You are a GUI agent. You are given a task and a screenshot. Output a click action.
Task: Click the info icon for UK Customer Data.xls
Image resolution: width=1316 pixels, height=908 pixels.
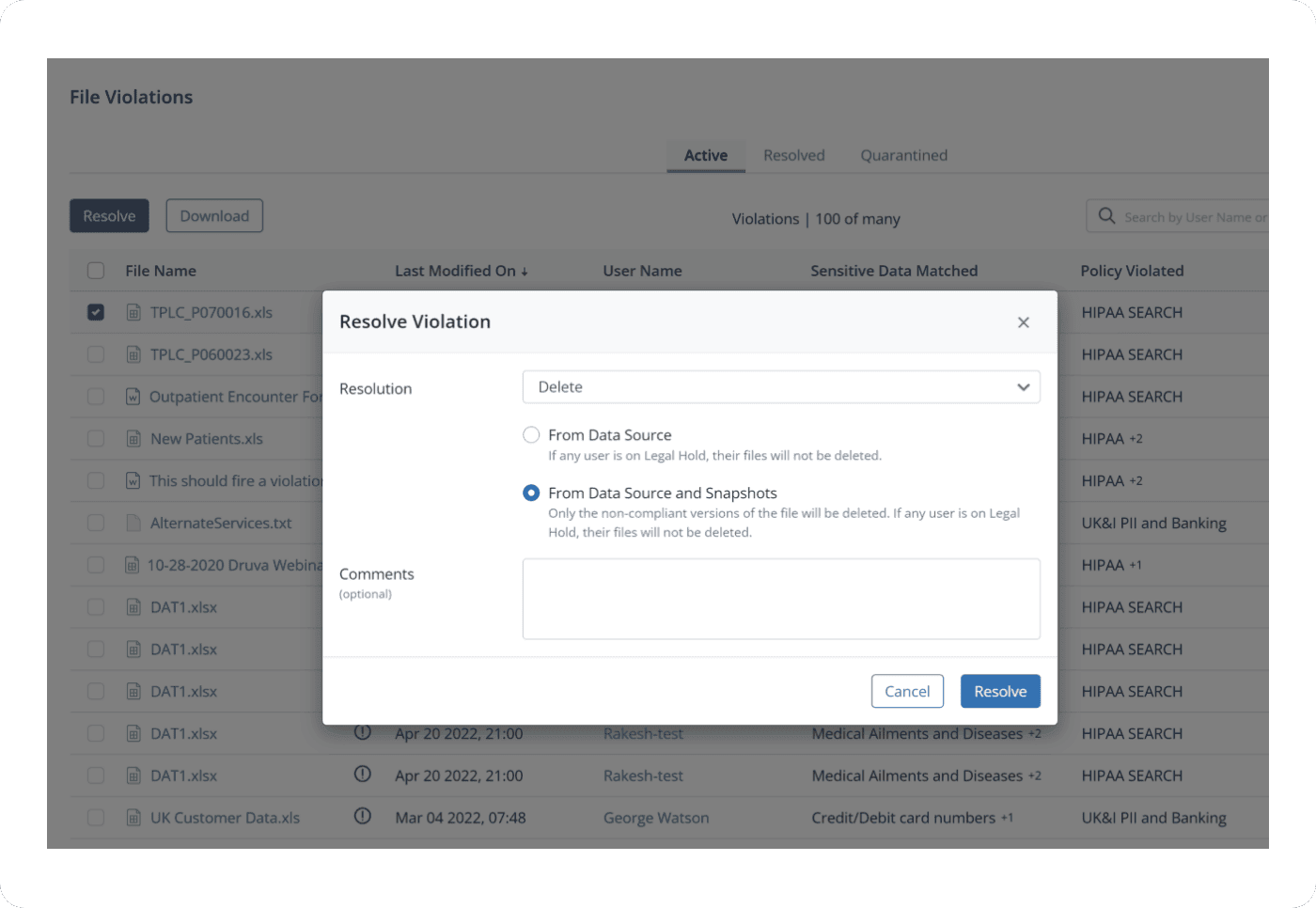(362, 816)
